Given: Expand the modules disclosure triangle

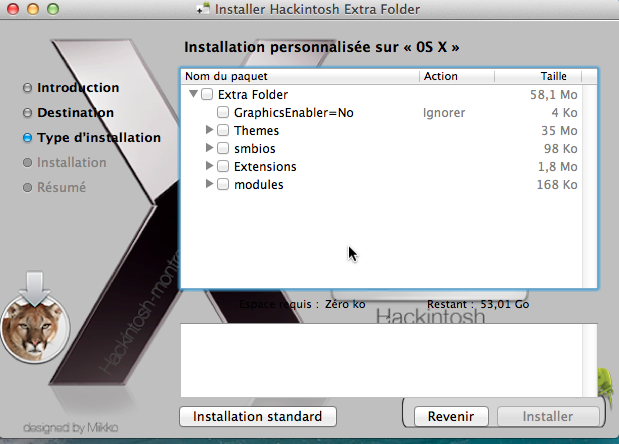Looking at the screenshot, I should (209, 184).
